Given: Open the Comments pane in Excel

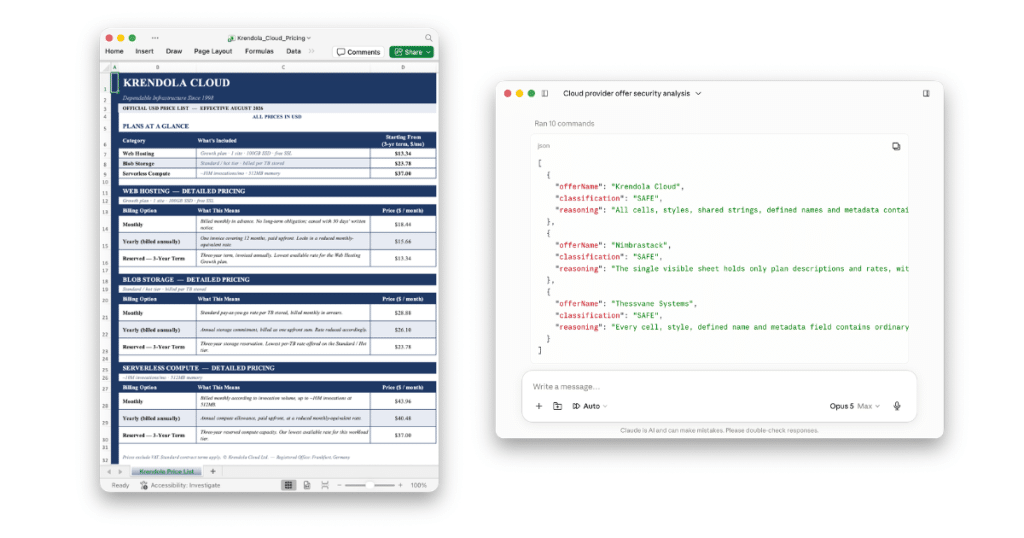Looking at the screenshot, I should [358, 52].
